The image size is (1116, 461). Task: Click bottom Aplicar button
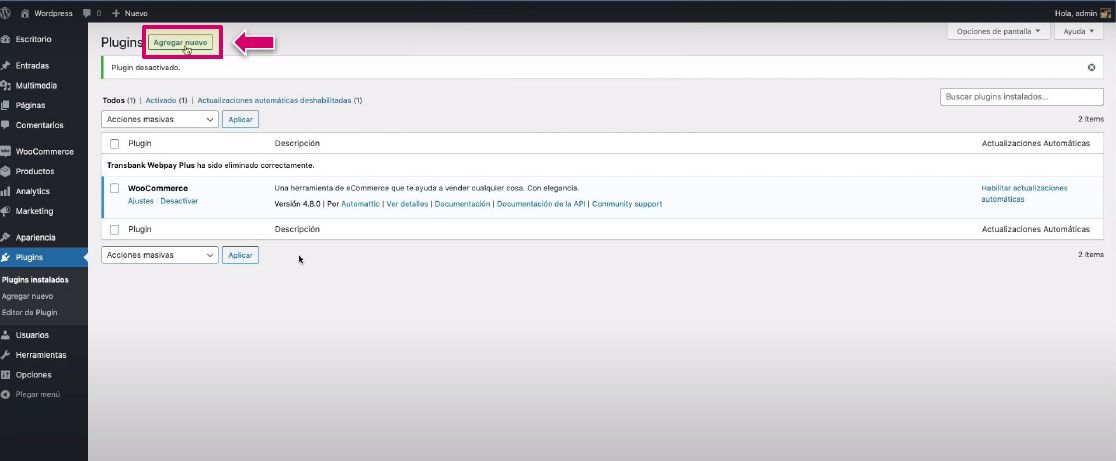coord(241,255)
